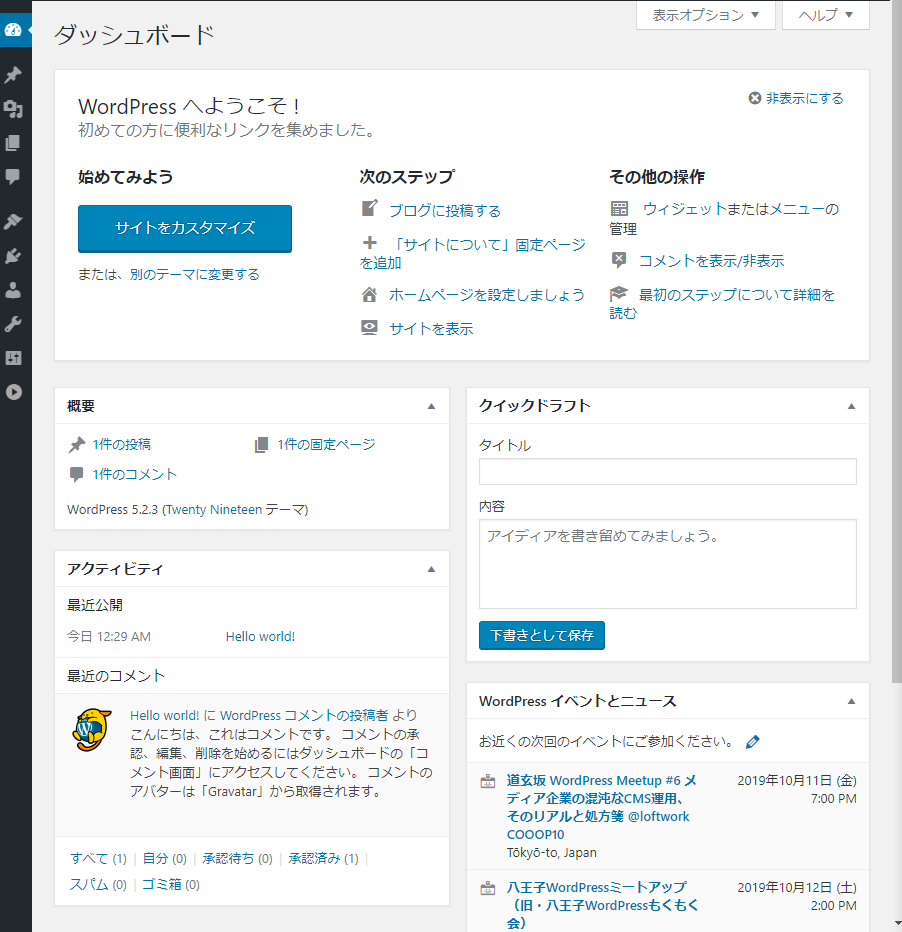The width and height of the screenshot is (902, 932).
Task: Click the Wapuu commenter avatar
Action: coord(92,730)
